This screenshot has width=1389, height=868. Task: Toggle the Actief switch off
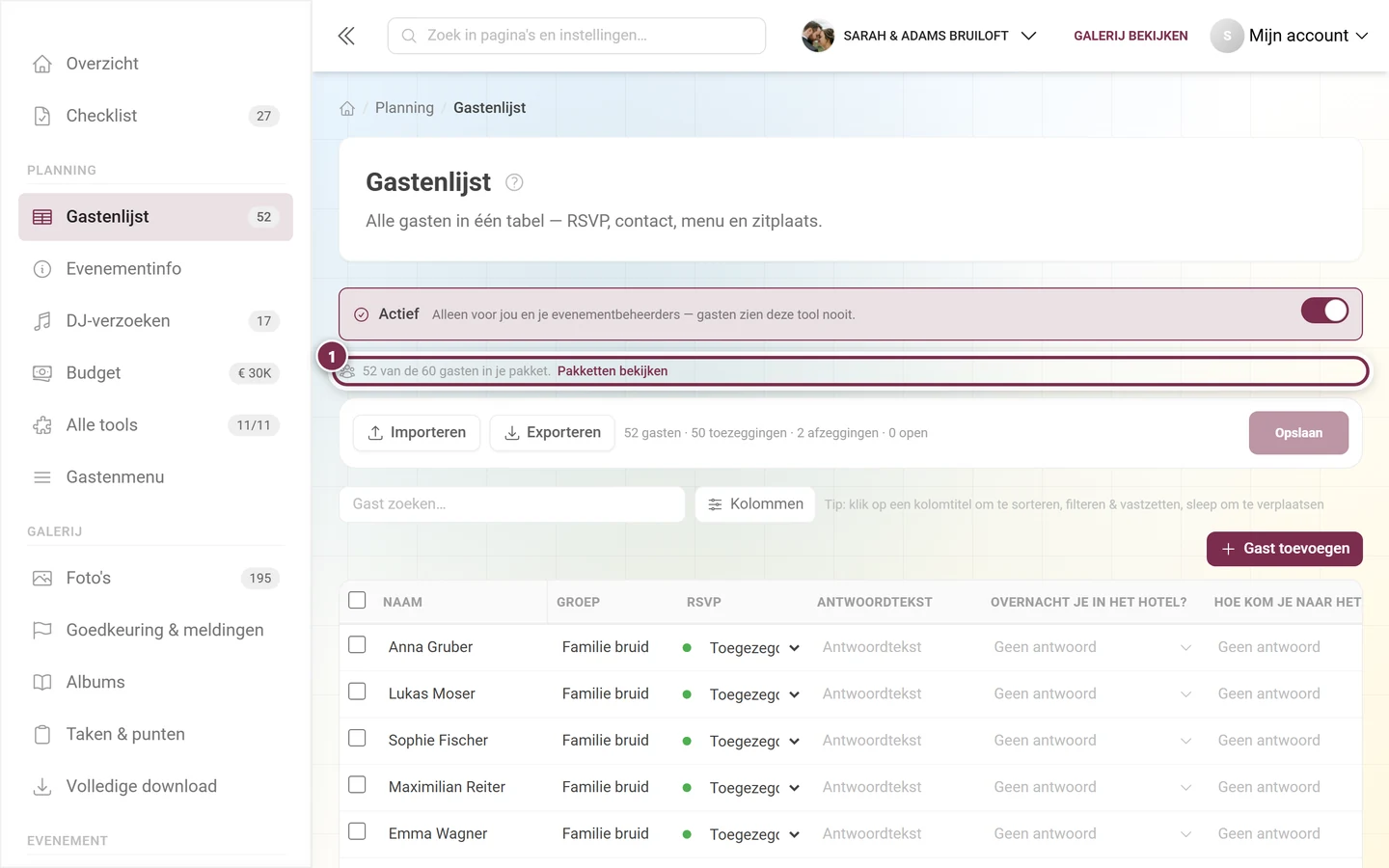[1324, 311]
